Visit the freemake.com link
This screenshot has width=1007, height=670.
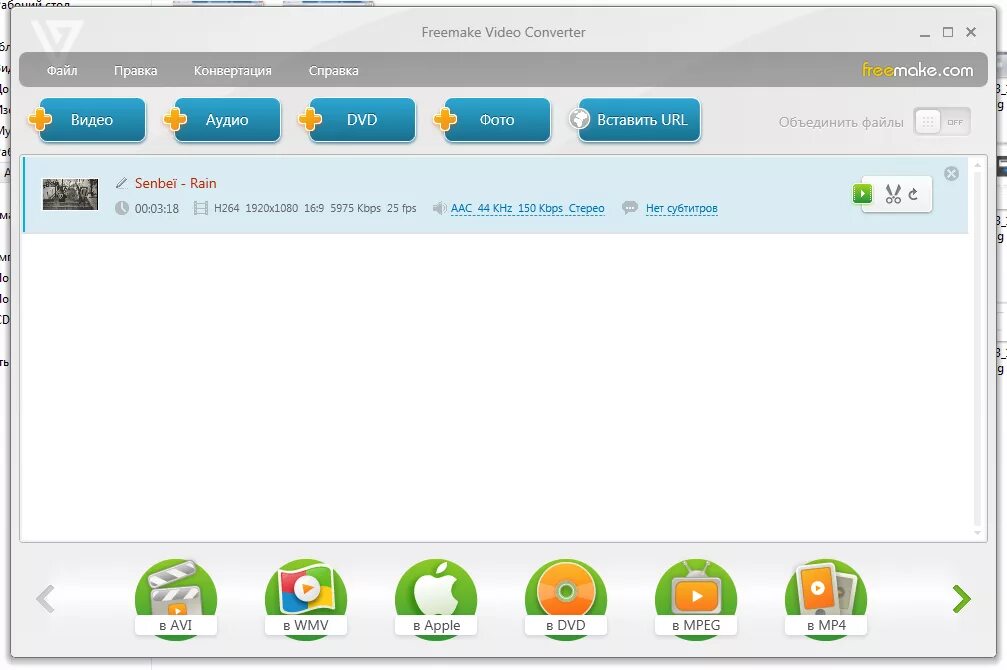pyautogui.click(x=917, y=69)
